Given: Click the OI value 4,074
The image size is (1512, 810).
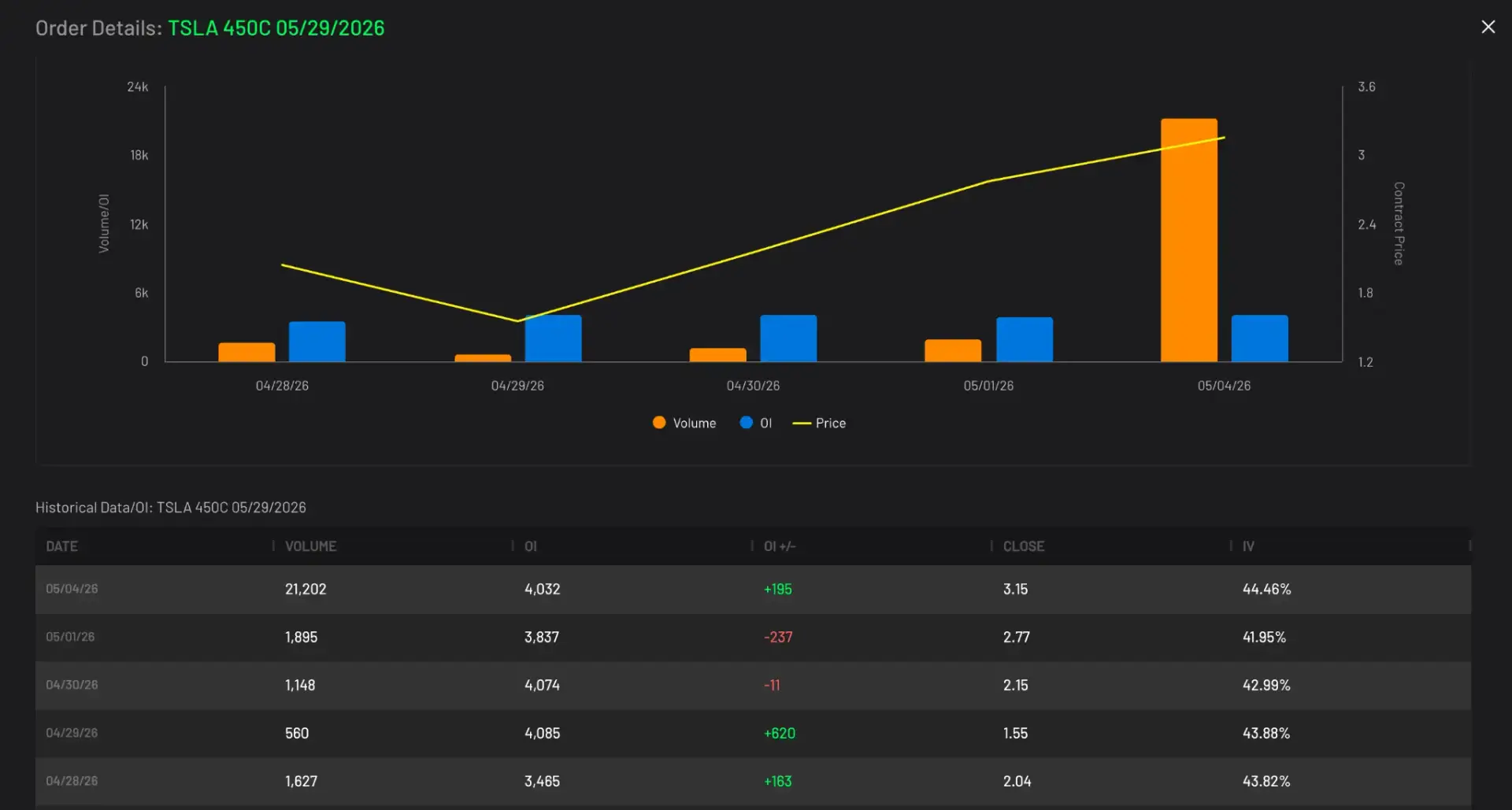Looking at the screenshot, I should (x=542, y=685).
